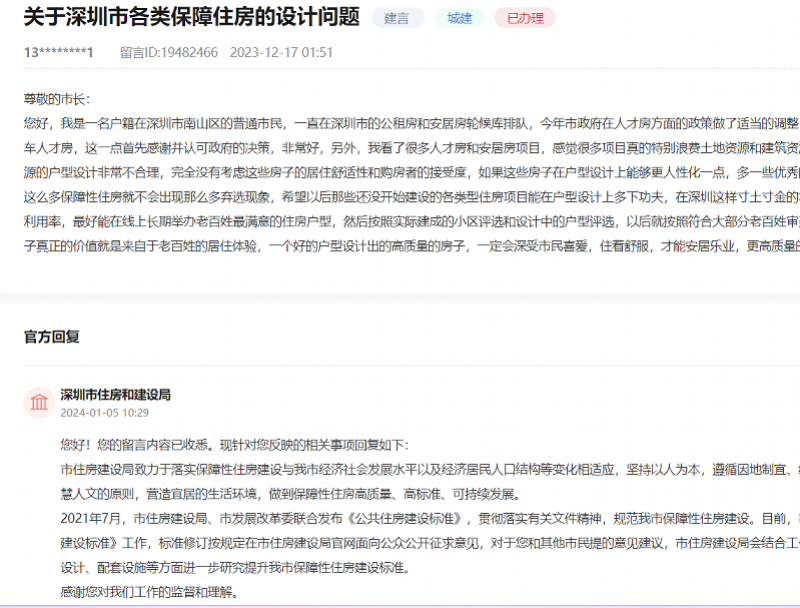Click the 官方回复 section heading
This screenshot has width=800, height=608.
click(x=52, y=337)
